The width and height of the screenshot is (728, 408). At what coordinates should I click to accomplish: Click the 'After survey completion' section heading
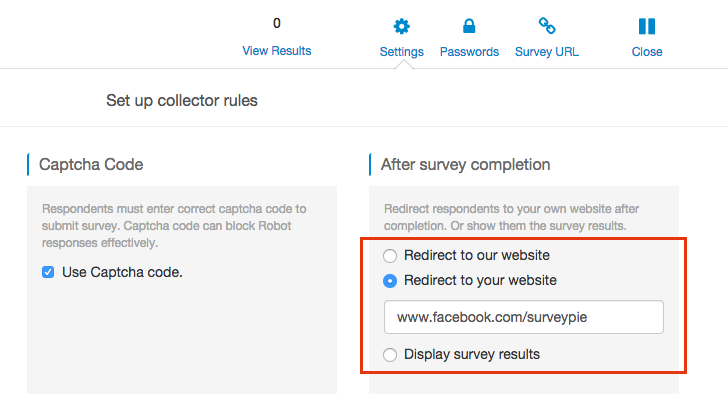point(465,164)
